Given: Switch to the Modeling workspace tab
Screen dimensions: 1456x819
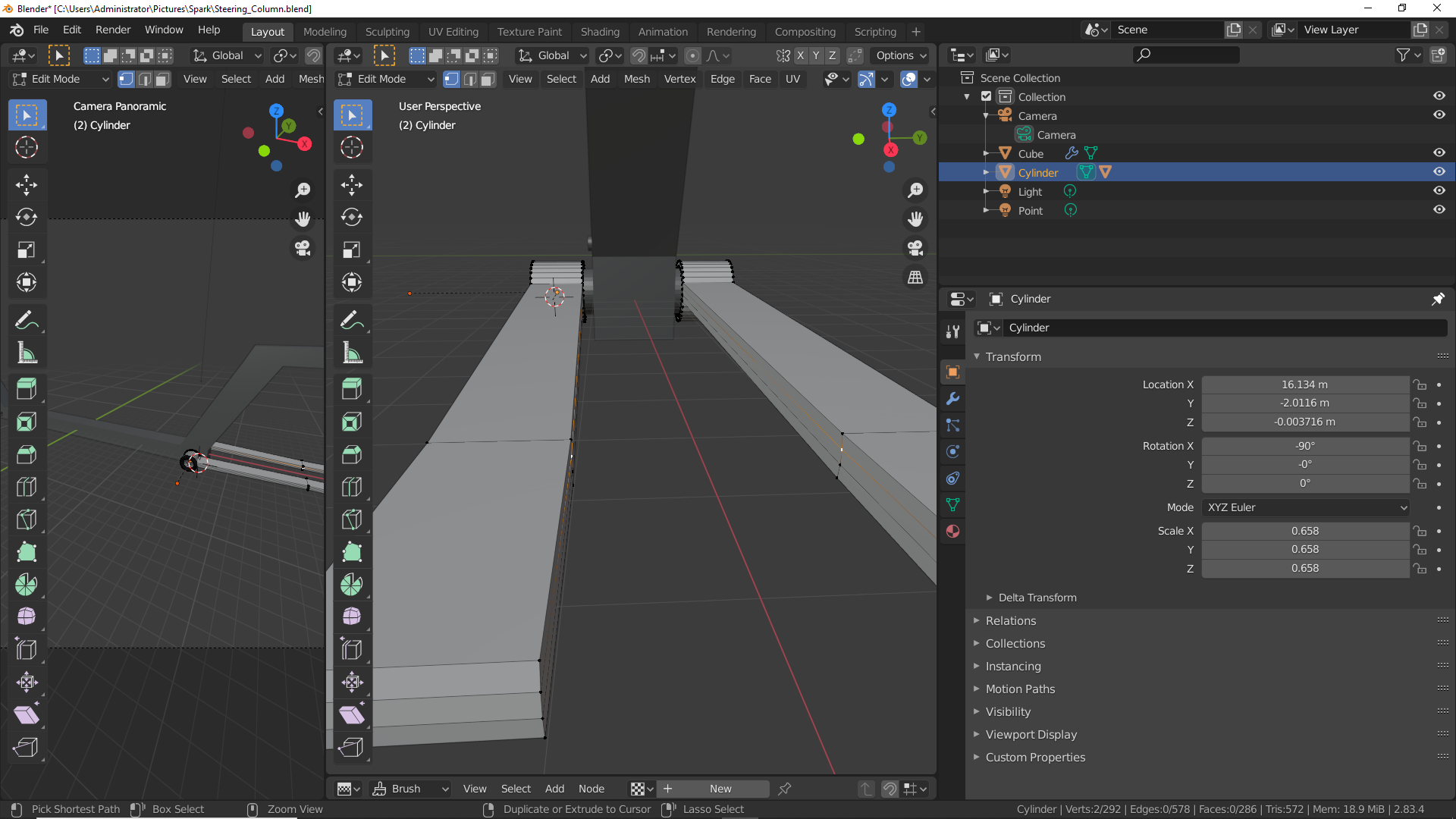Looking at the screenshot, I should (325, 32).
